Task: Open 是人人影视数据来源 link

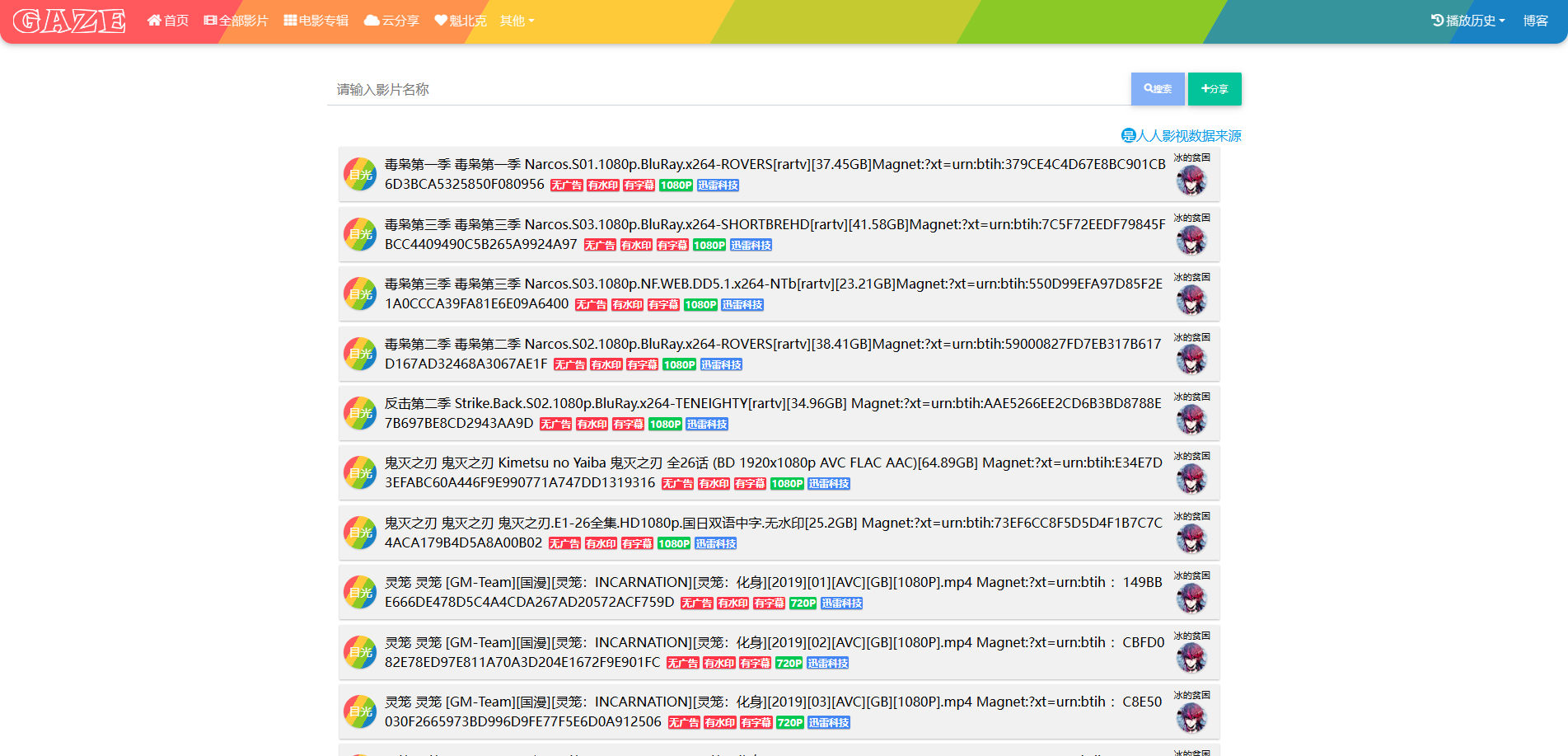Action: click(x=1181, y=136)
